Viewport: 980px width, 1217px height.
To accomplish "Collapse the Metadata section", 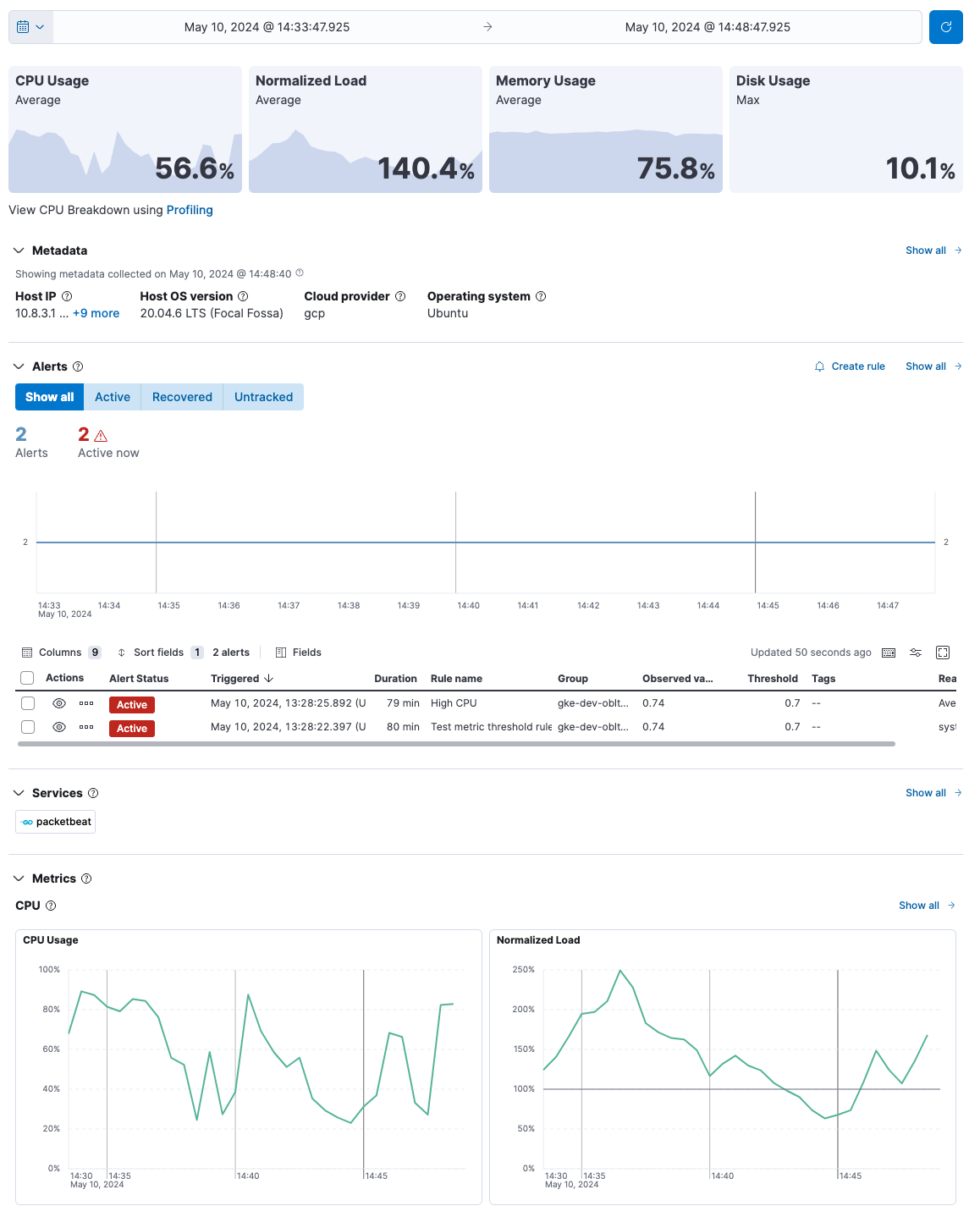I will tap(19, 251).
